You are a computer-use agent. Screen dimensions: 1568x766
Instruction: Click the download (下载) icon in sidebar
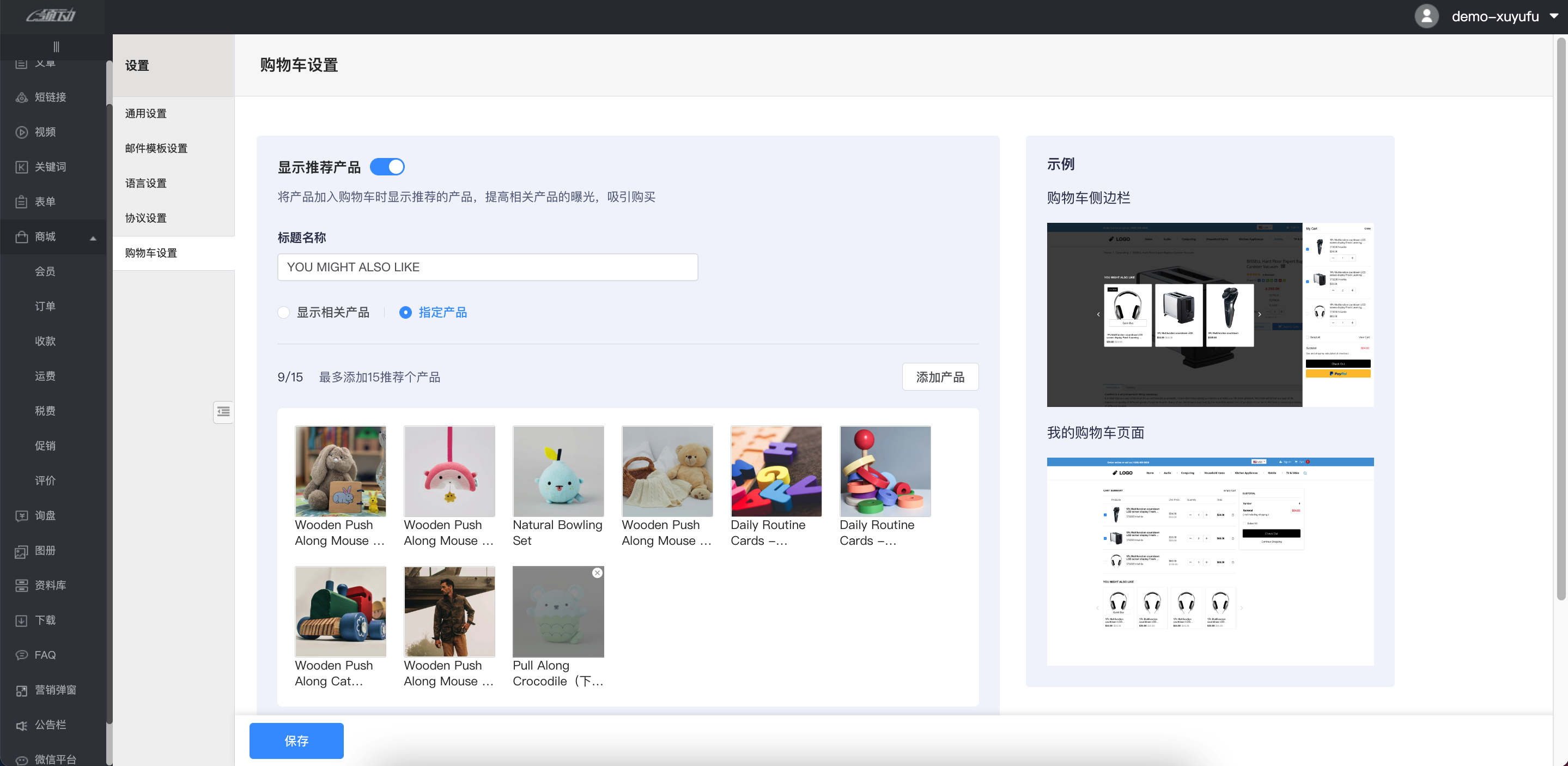(x=21, y=621)
